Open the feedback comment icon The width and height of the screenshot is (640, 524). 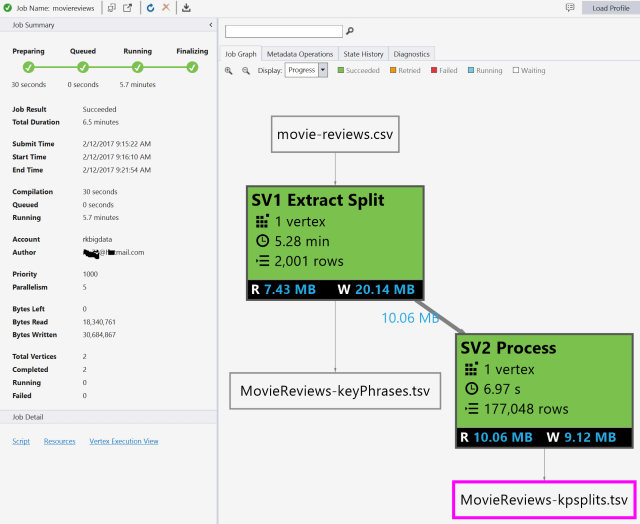pyautogui.click(x=570, y=8)
